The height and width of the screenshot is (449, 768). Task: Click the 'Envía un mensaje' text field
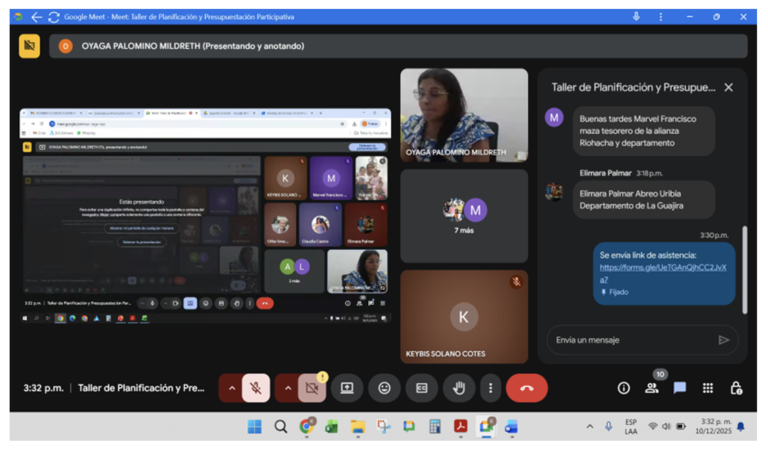pos(630,340)
